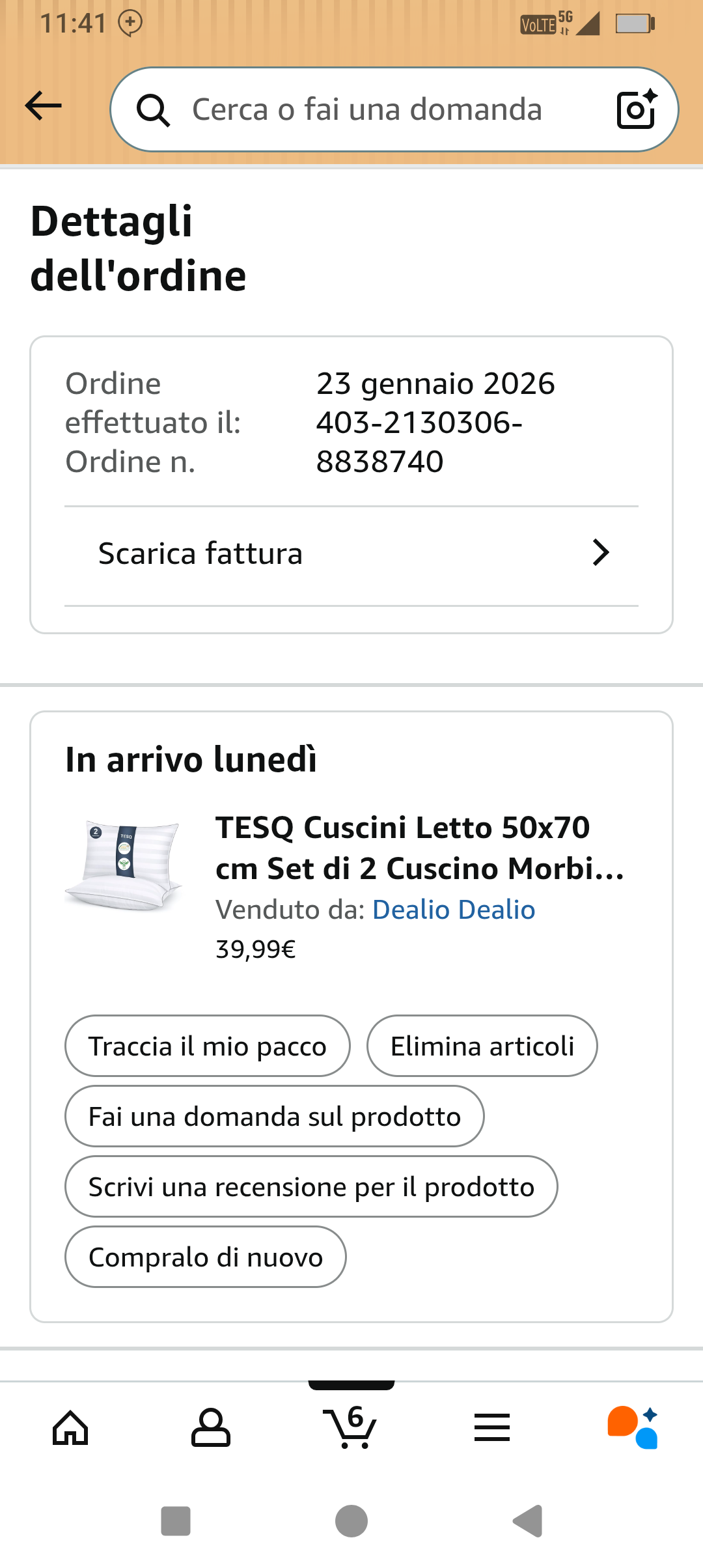
Task: Open the Dealio Dealio seller link
Action: tap(454, 910)
